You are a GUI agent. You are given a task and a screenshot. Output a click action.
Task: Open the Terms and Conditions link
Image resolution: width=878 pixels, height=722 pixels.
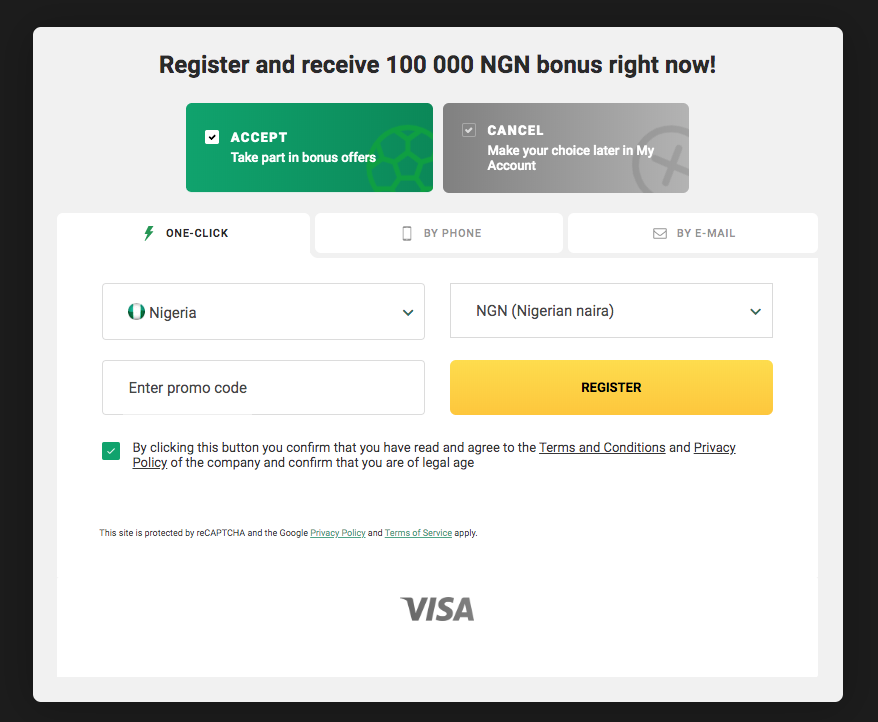click(x=602, y=447)
